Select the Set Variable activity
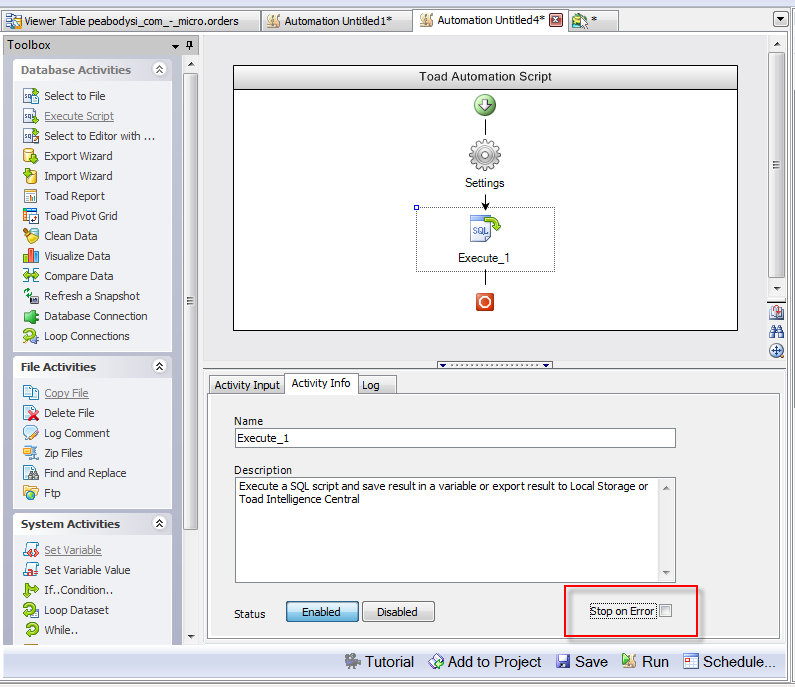 point(62,550)
